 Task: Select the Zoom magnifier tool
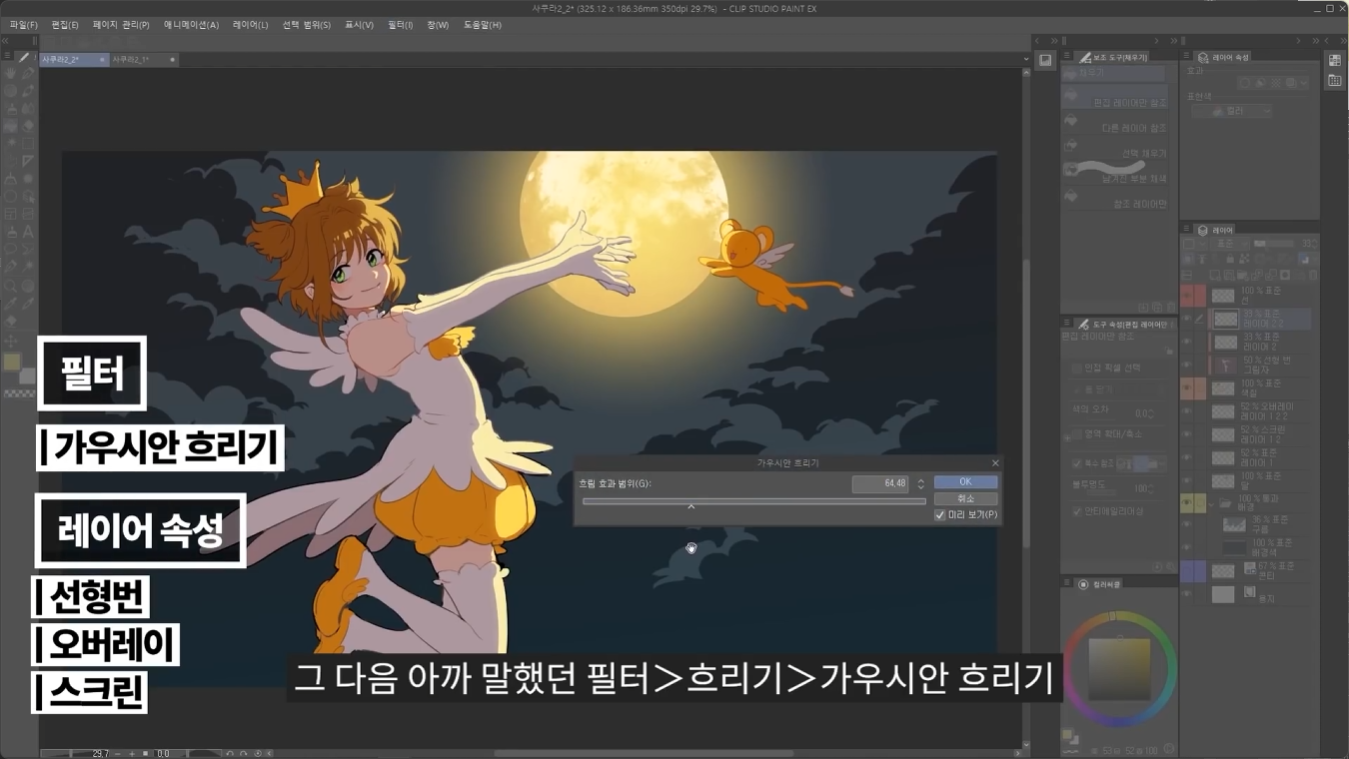(10, 286)
